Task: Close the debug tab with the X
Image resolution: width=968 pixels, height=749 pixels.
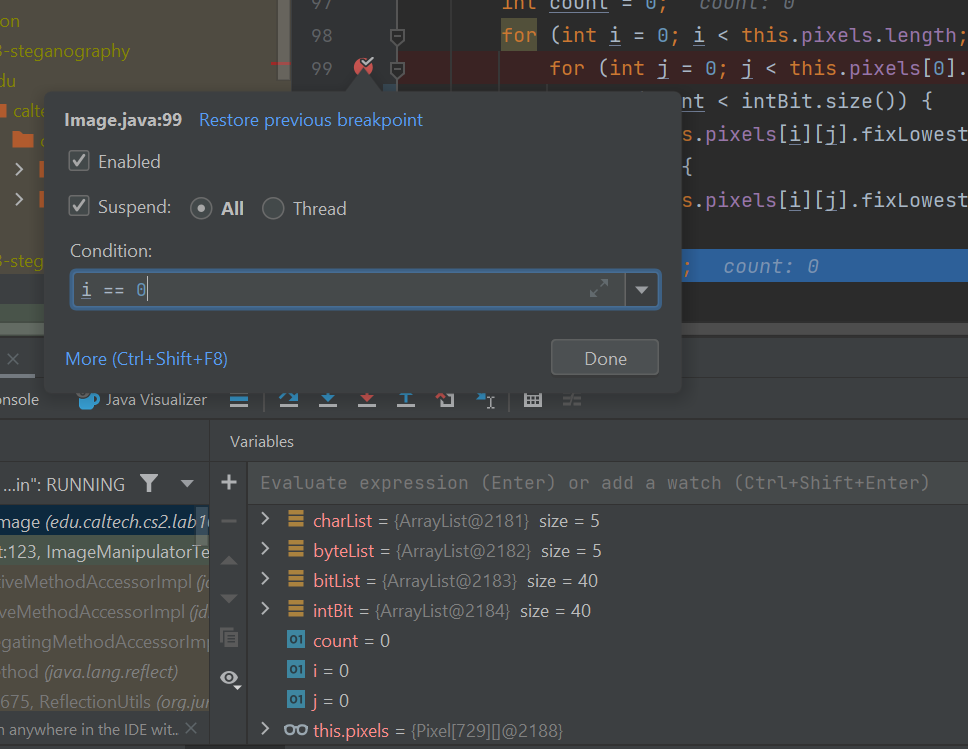Action: tap(13, 359)
